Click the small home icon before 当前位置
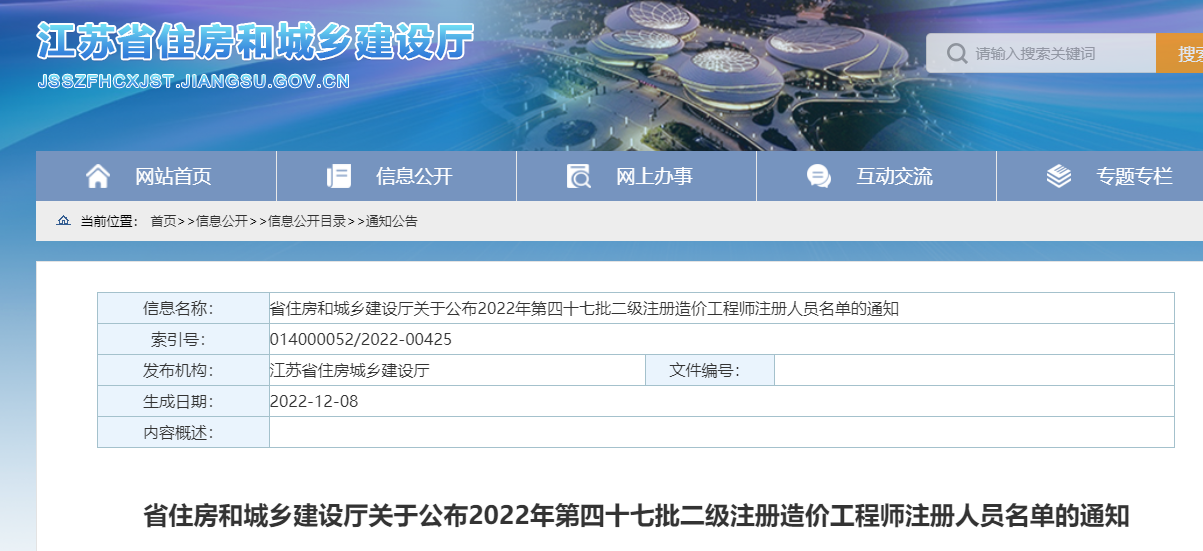This screenshot has width=1203, height=551. pyautogui.click(x=64, y=221)
